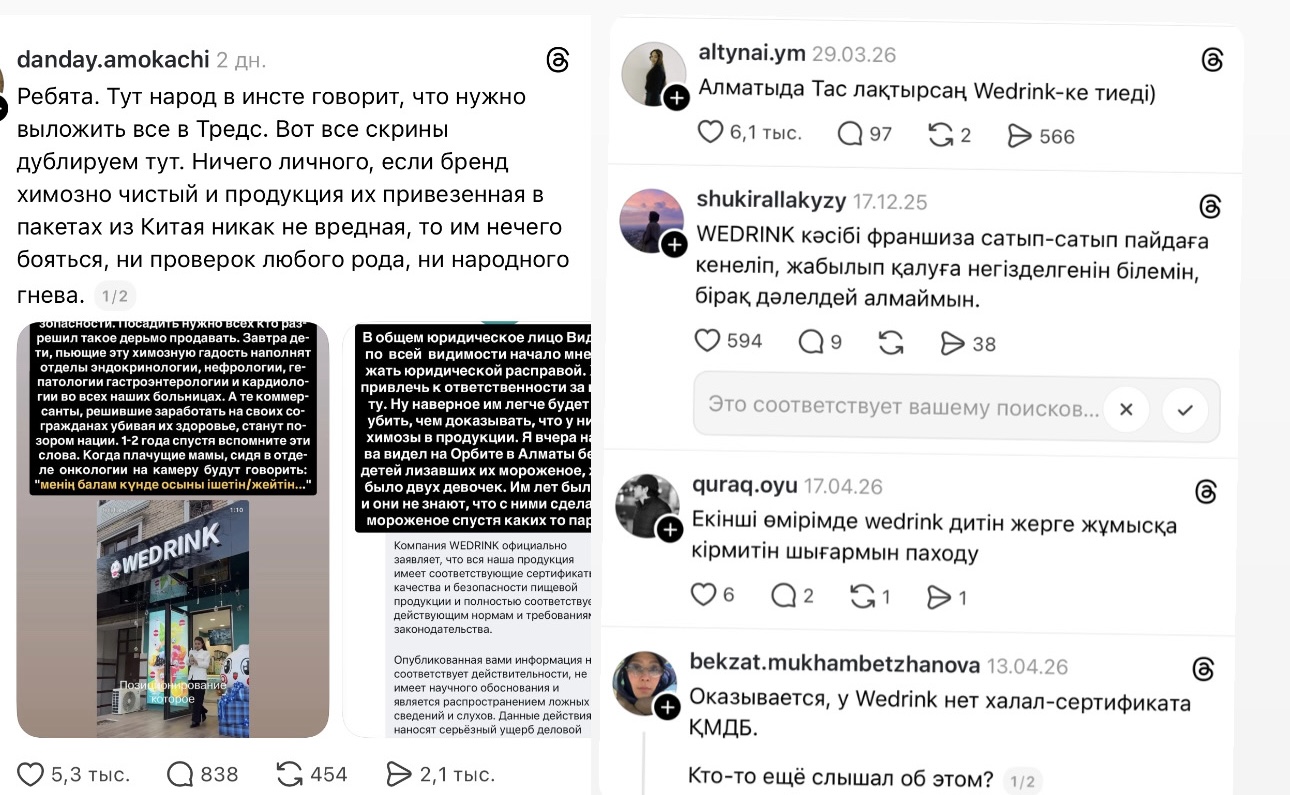Dismiss the search relevance prompt with the X
This screenshot has height=795, width=1290.
click(x=1126, y=409)
